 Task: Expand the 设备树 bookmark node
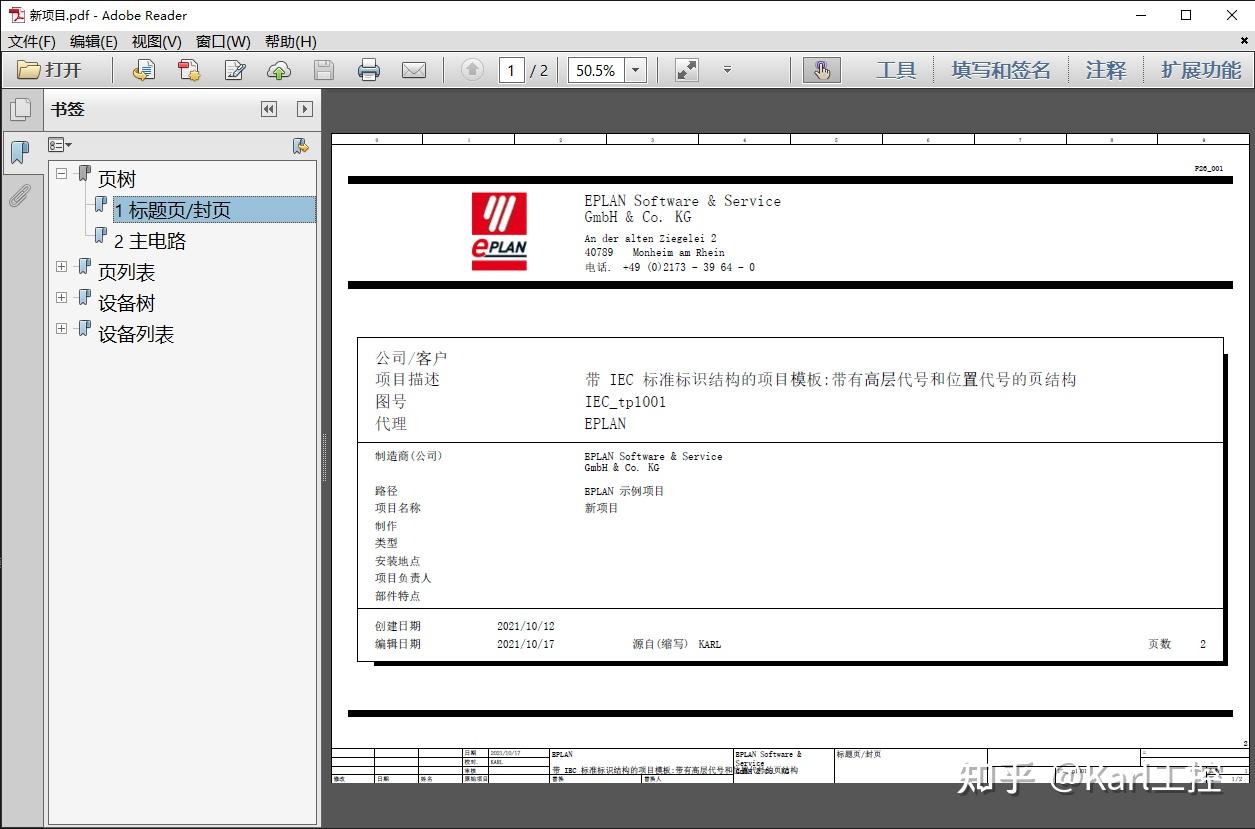(x=61, y=297)
